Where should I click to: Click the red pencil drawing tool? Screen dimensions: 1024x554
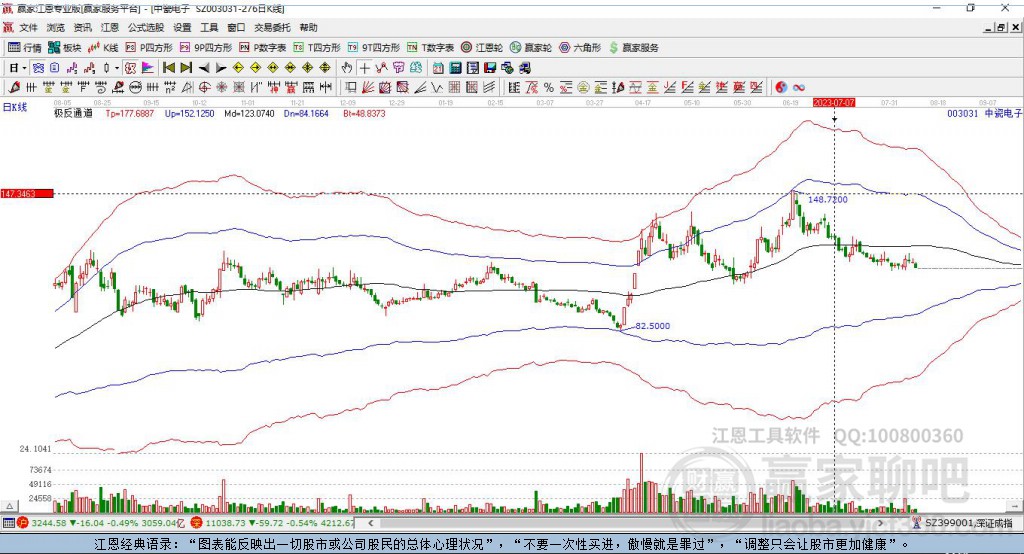[x=14, y=87]
